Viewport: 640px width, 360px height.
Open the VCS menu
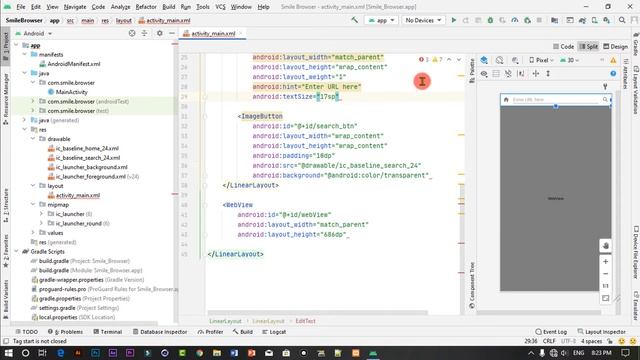pyautogui.click(x=220, y=7)
